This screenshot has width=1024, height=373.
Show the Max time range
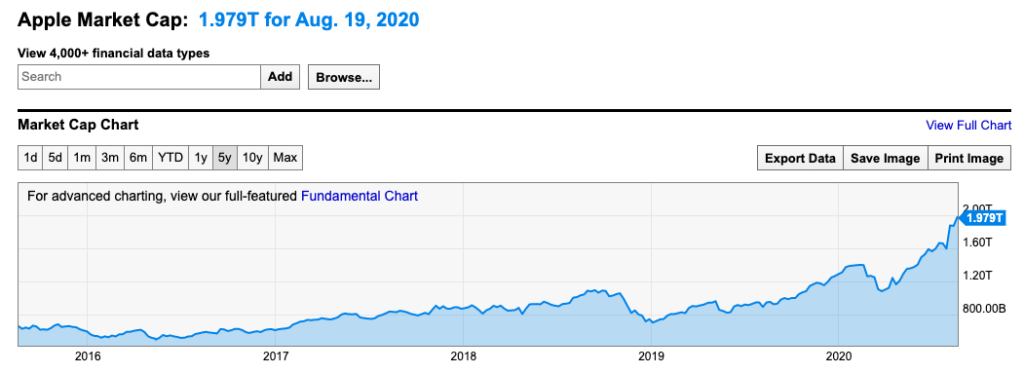pos(285,158)
